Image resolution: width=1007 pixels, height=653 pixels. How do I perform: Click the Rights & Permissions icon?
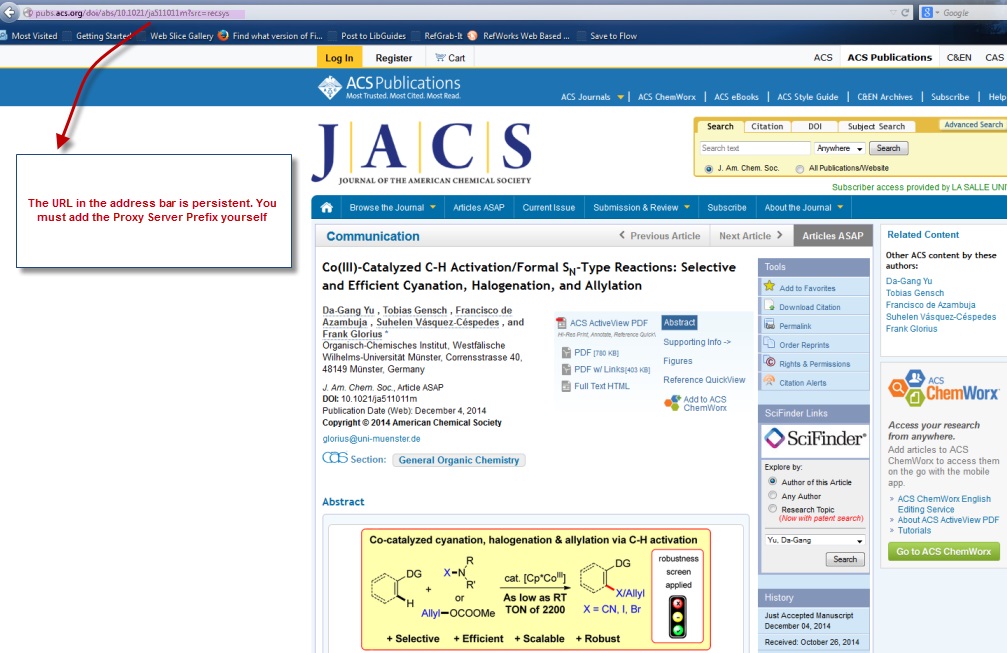[x=769, y=363]
